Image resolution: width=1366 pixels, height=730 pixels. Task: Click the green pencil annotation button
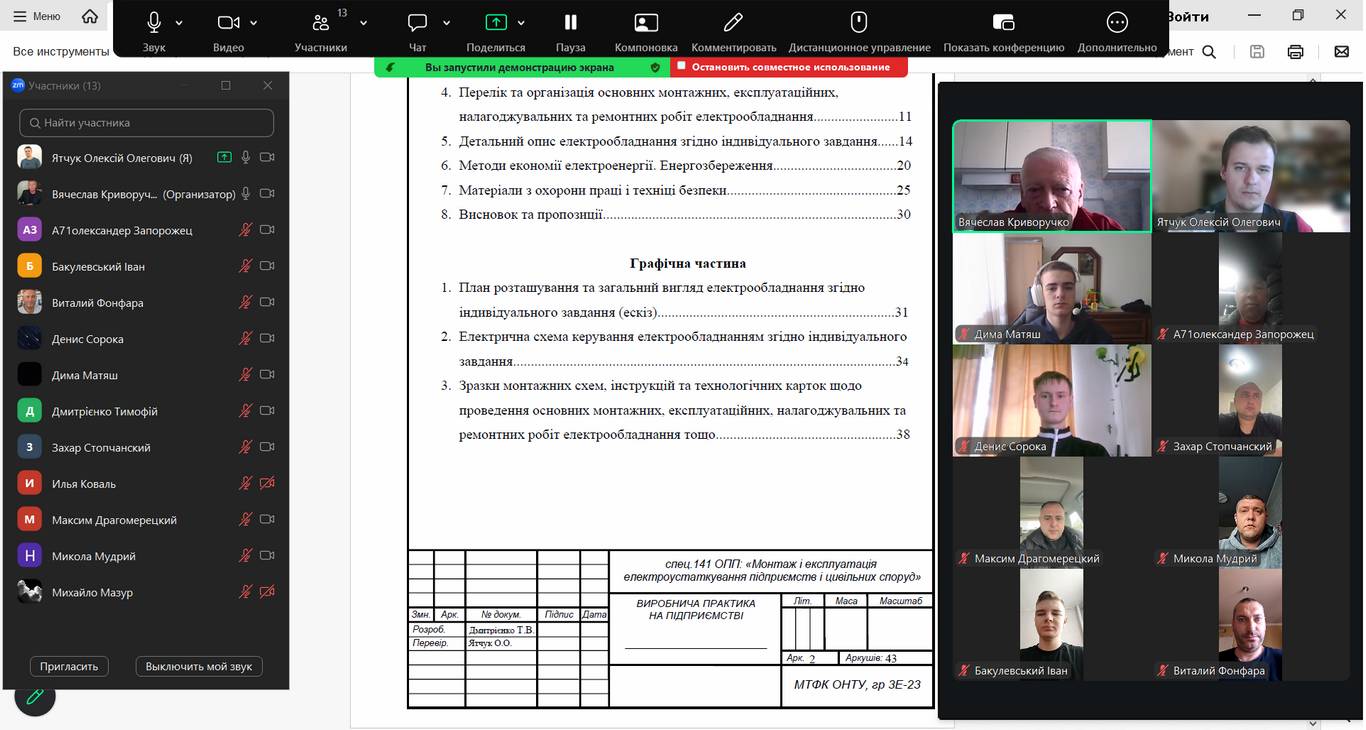(35, 696)
